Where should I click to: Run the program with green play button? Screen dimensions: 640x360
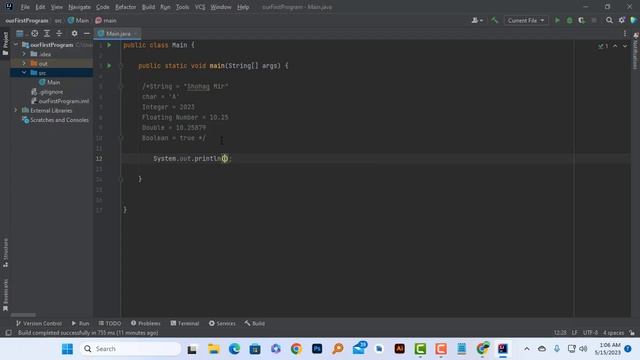557,20
